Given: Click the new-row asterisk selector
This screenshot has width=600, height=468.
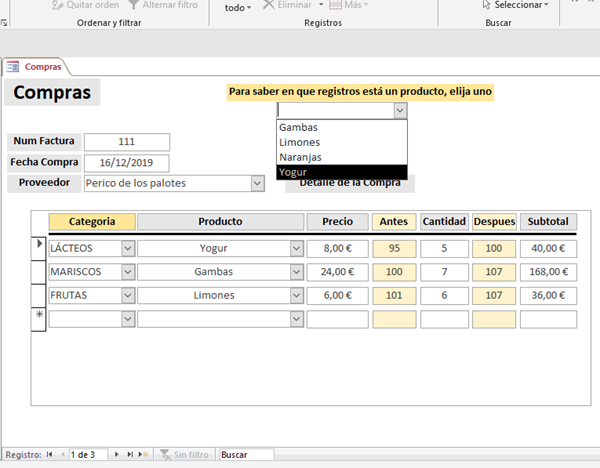Looking at the screenshot, I should [x=40, y=316].
